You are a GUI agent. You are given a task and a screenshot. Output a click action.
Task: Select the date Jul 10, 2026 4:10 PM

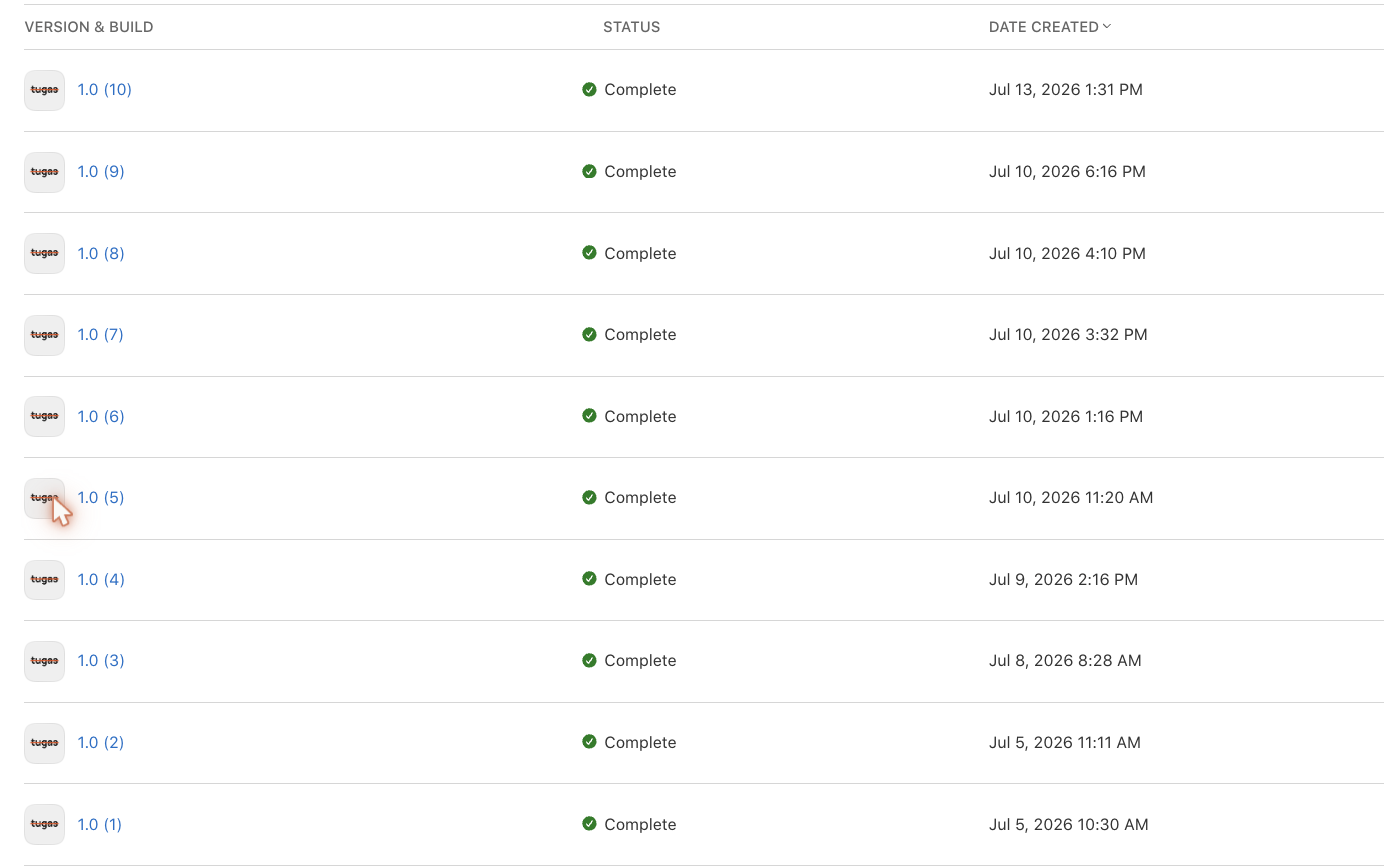pyautogui.click(x=1067, y=254)
